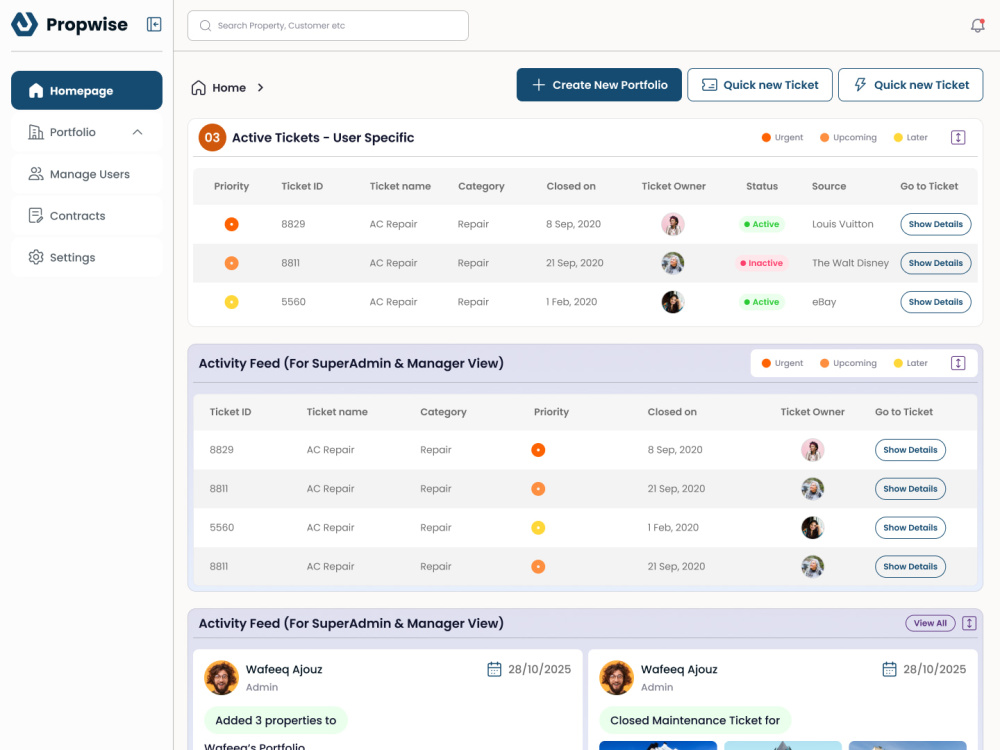Click owner avatar in Activity Feed 8829 row
Image resolution: width=1000 pixels, height=750 pixels.
pos(812,450)
